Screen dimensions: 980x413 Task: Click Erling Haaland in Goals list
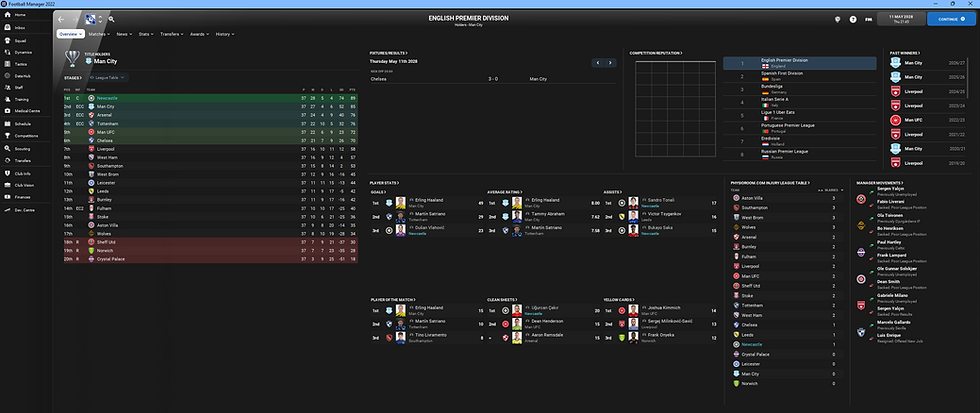pos(427,201)
